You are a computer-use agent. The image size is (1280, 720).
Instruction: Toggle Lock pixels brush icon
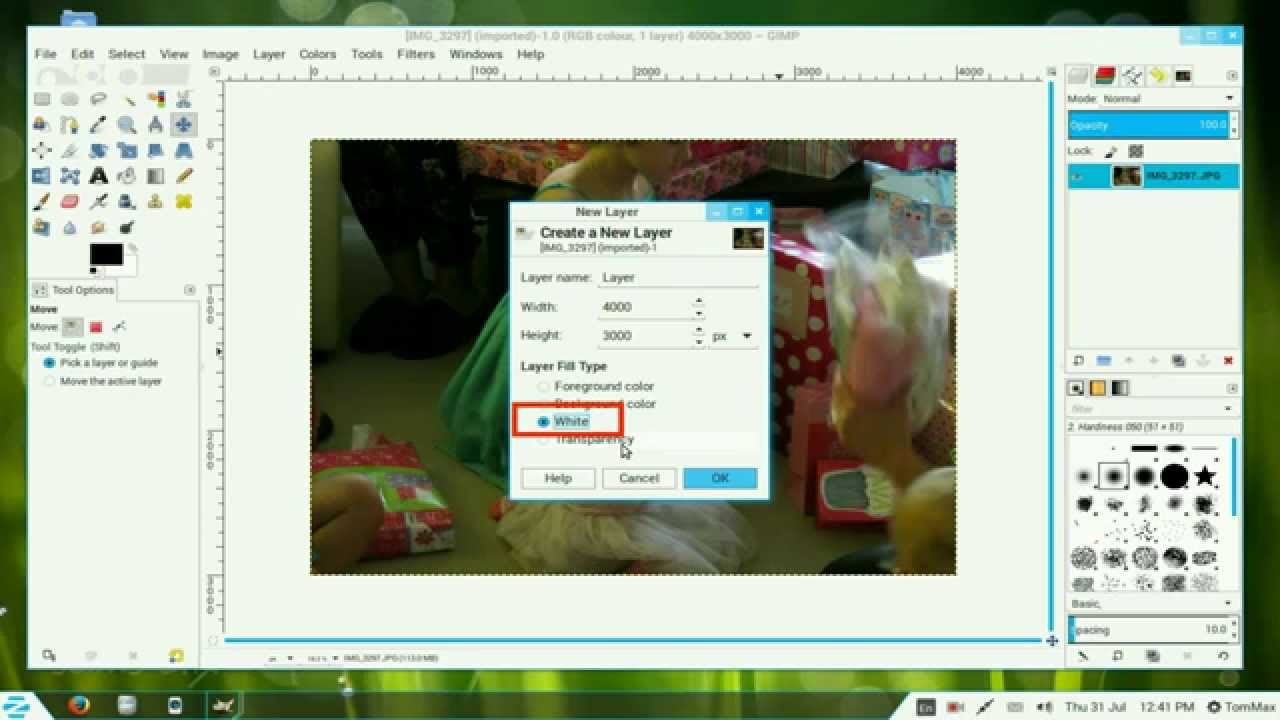coord(1110,151)
